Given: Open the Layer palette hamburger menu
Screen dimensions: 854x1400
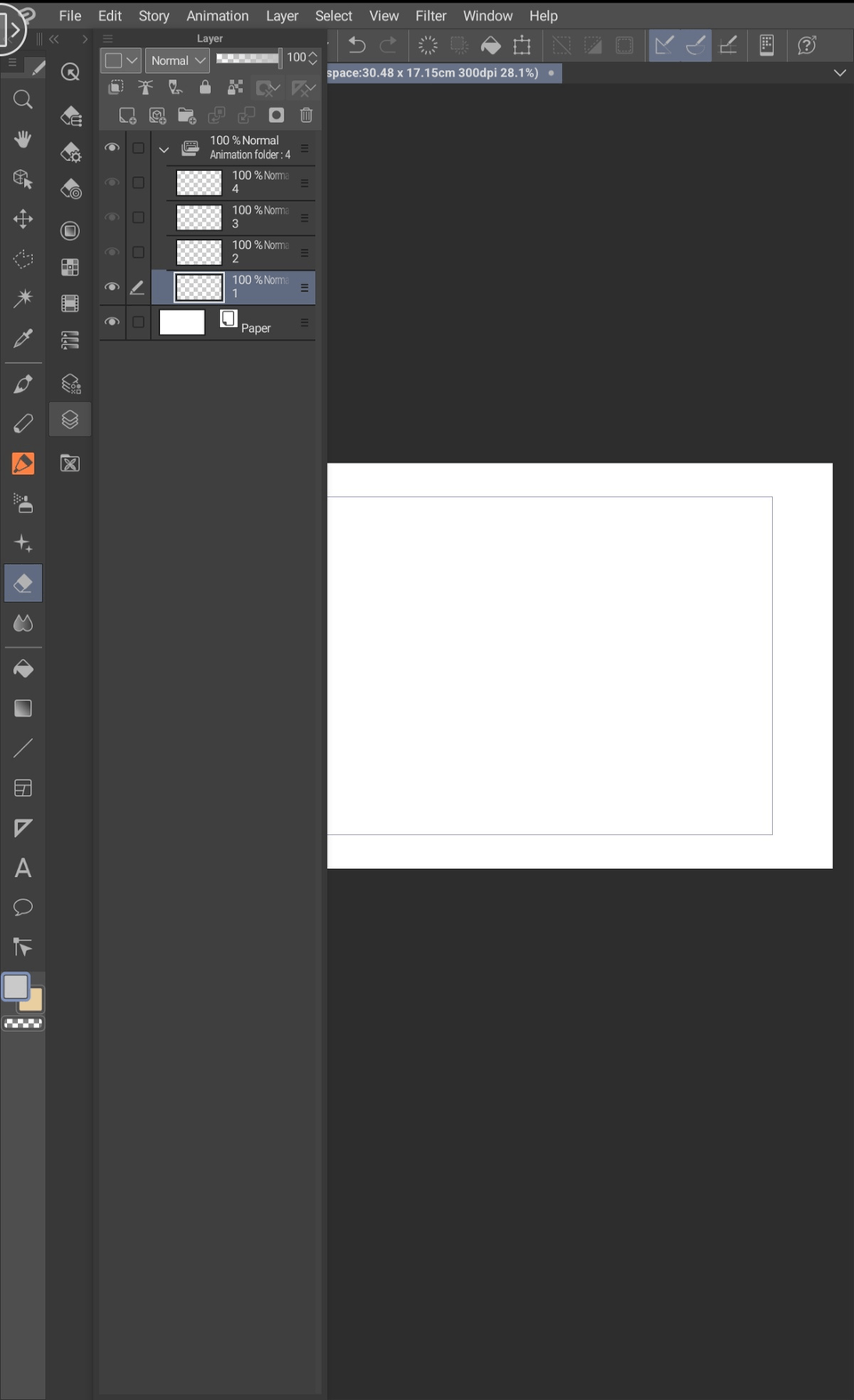Looking at the screenshot, I should click(x=108, y=39).
